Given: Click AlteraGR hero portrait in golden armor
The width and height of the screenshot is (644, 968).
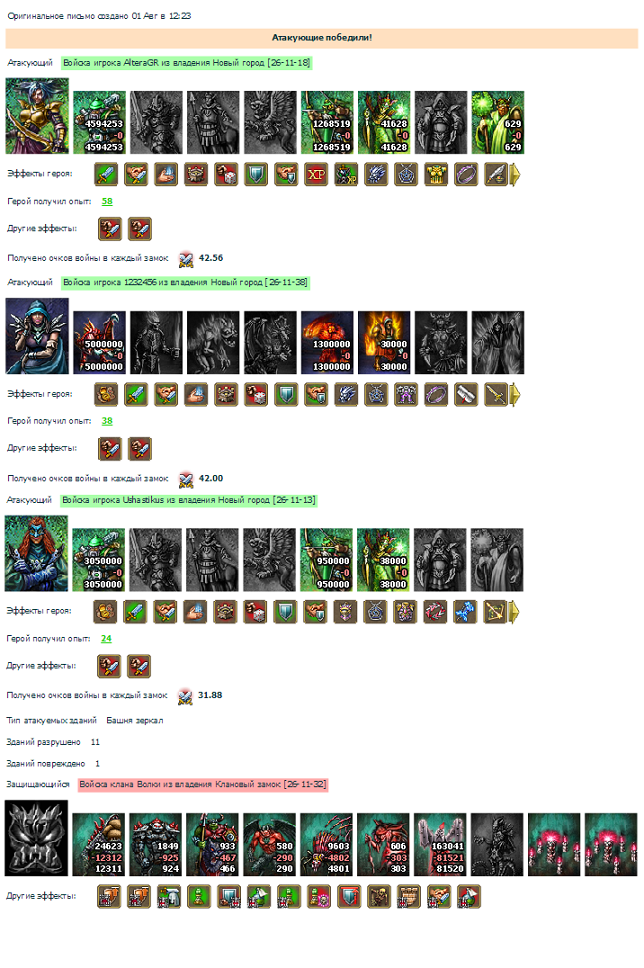Looking at the screenshot, I should (x=37, y=116).
